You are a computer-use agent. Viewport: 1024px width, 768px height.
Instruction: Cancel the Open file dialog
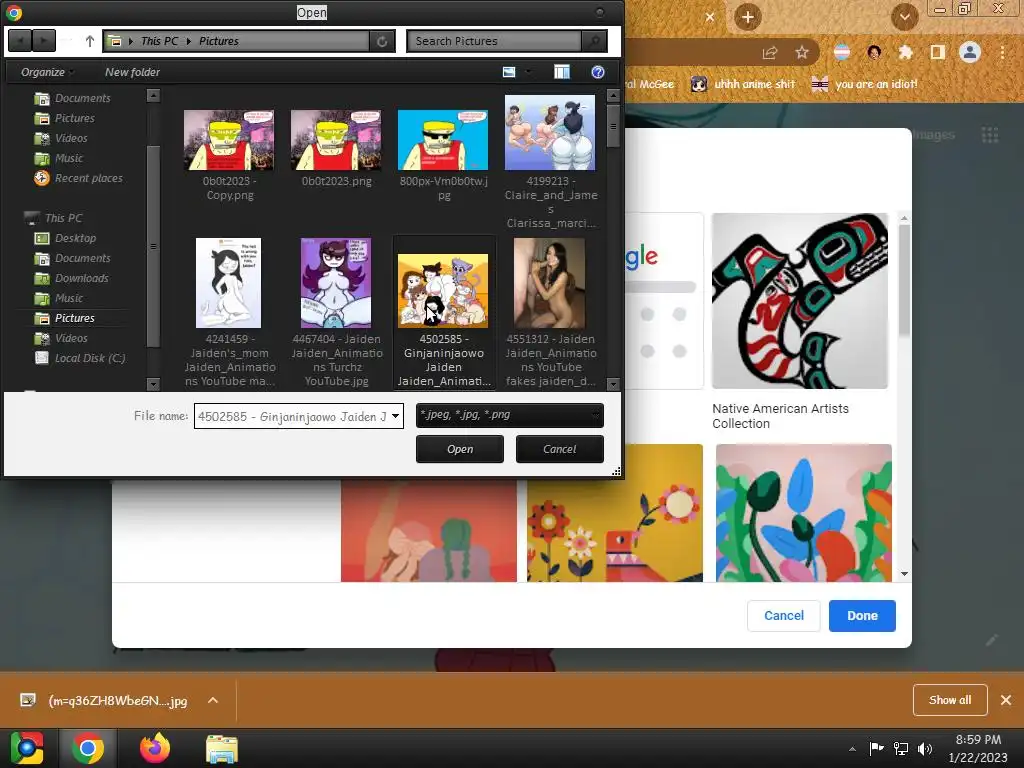pyautogui.click(x=560, y=449)
